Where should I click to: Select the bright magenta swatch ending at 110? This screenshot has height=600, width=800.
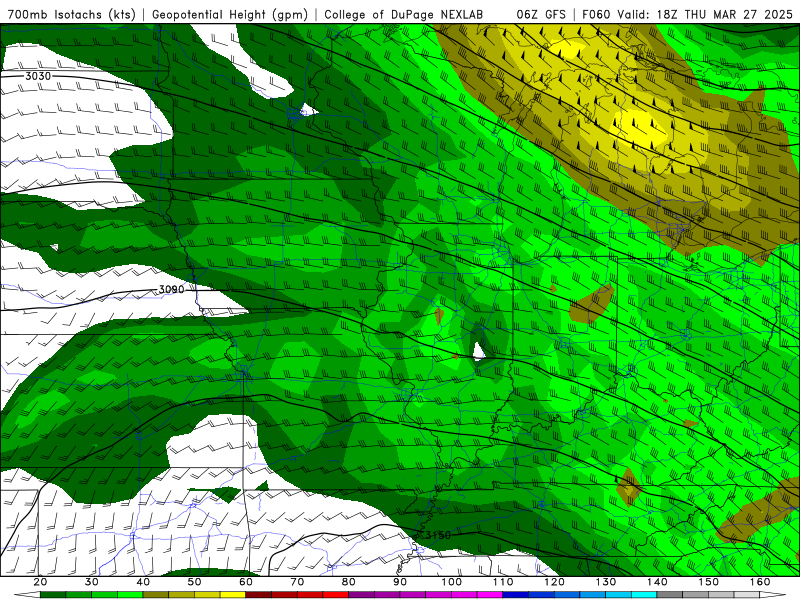(x=490, y=595)
